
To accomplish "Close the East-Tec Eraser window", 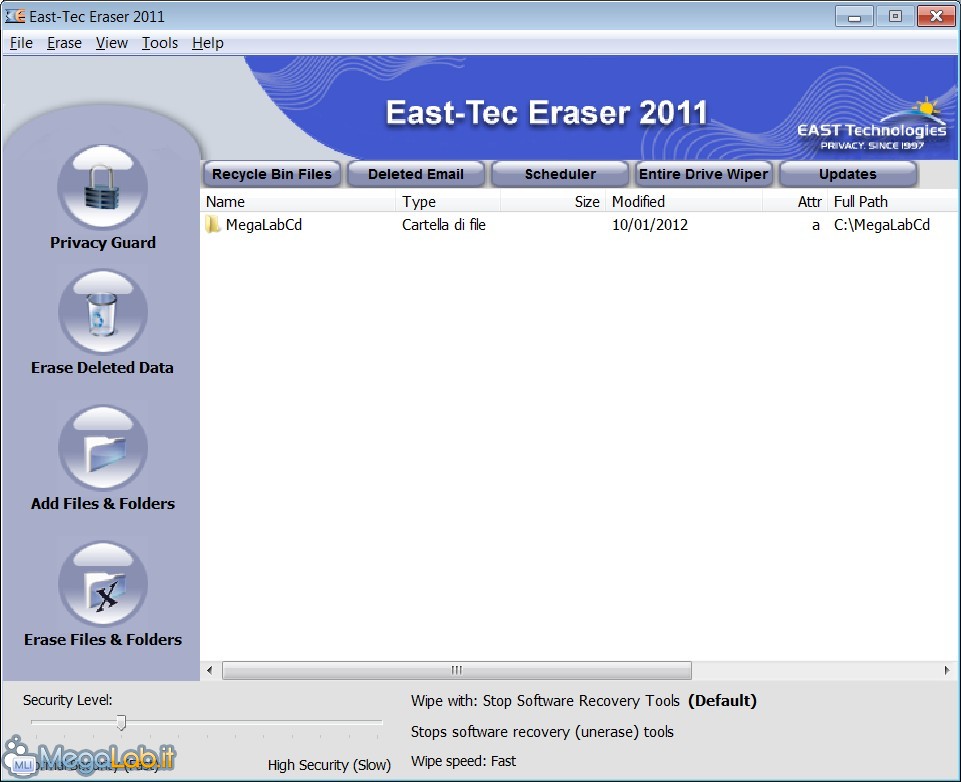I will [x=936, y=17].
